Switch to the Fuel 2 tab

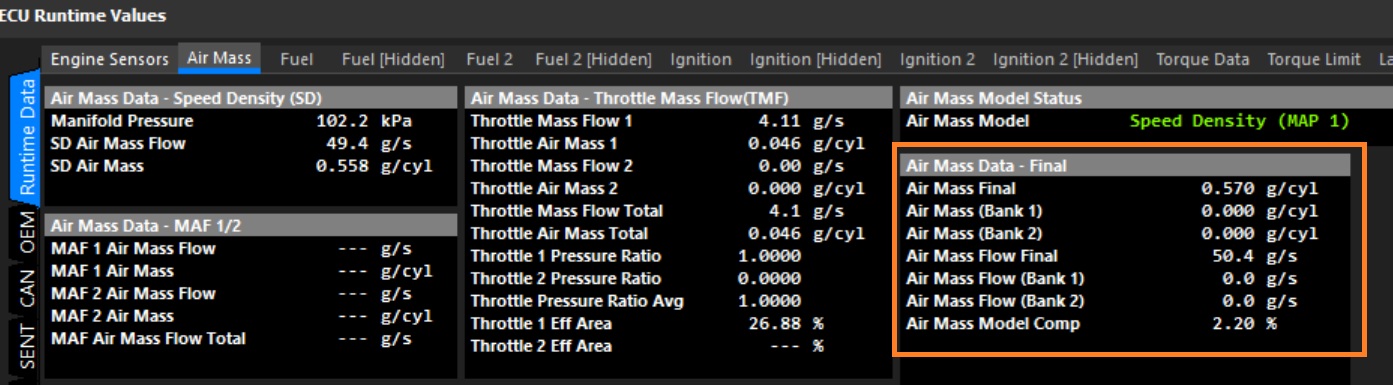coord(488,59)
